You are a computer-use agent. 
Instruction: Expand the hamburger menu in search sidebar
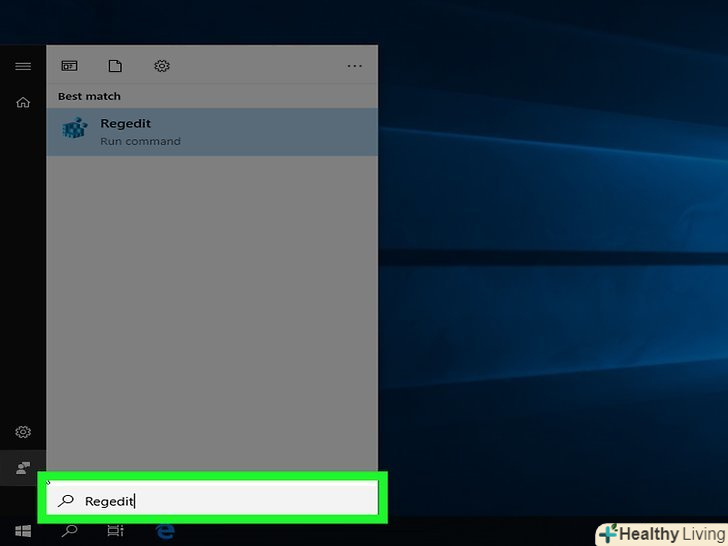click(x=23, y=66)
